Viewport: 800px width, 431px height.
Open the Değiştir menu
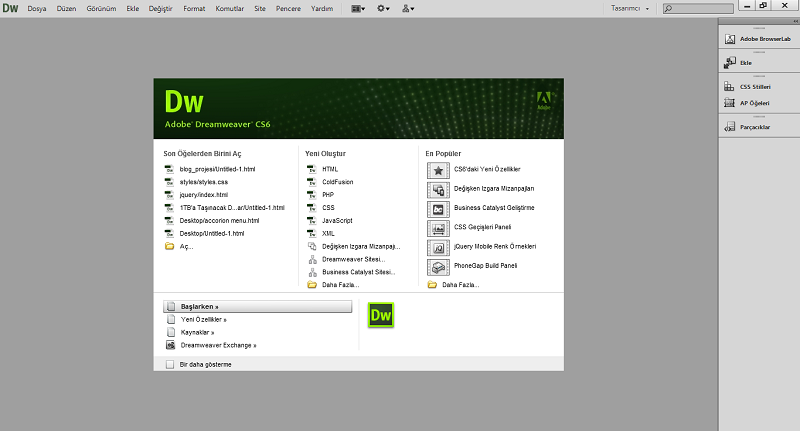click(x=161, y=9)
